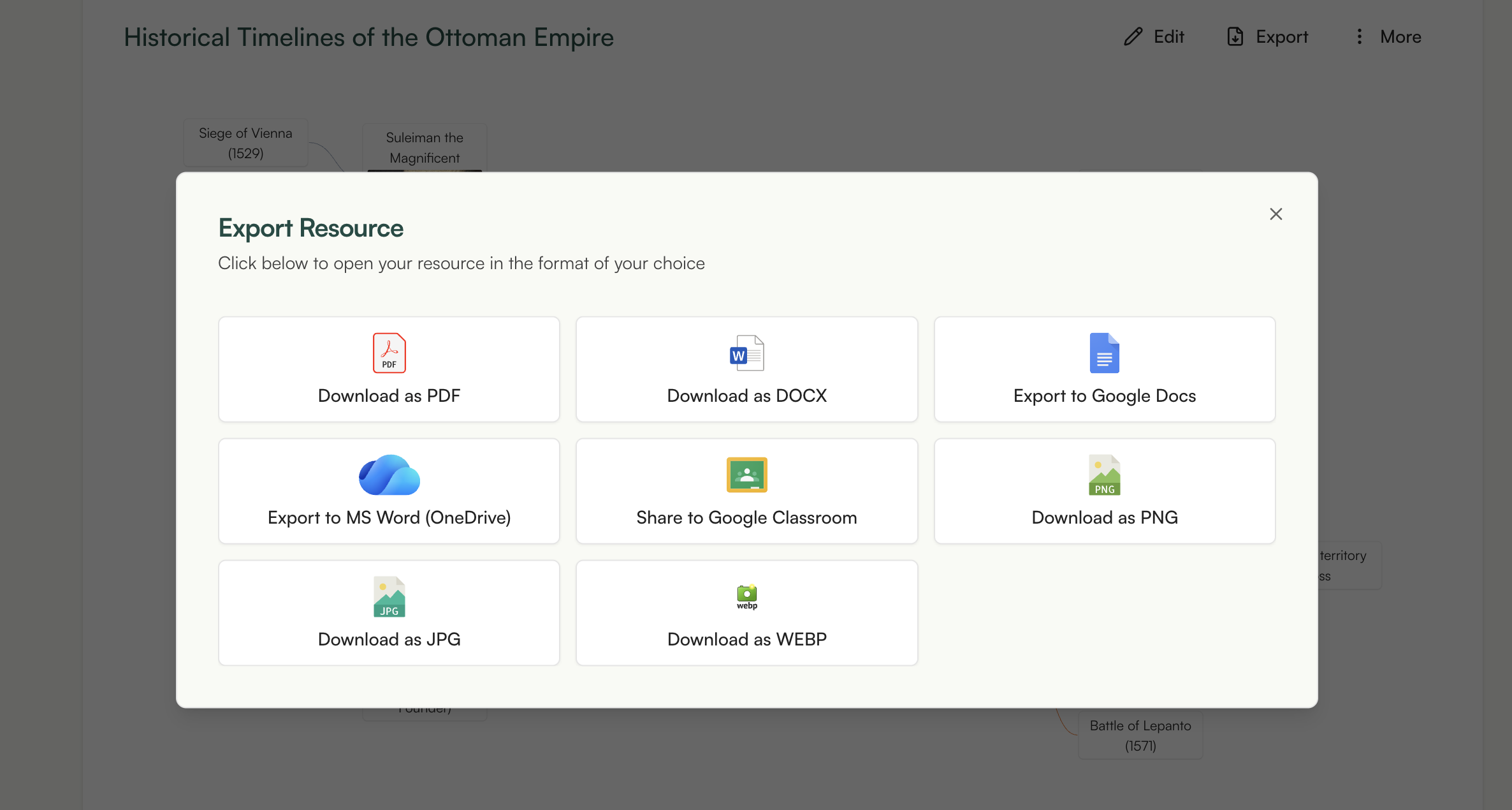
Task: Click the OneDrive cloud icon
Action: coord(389,475)
